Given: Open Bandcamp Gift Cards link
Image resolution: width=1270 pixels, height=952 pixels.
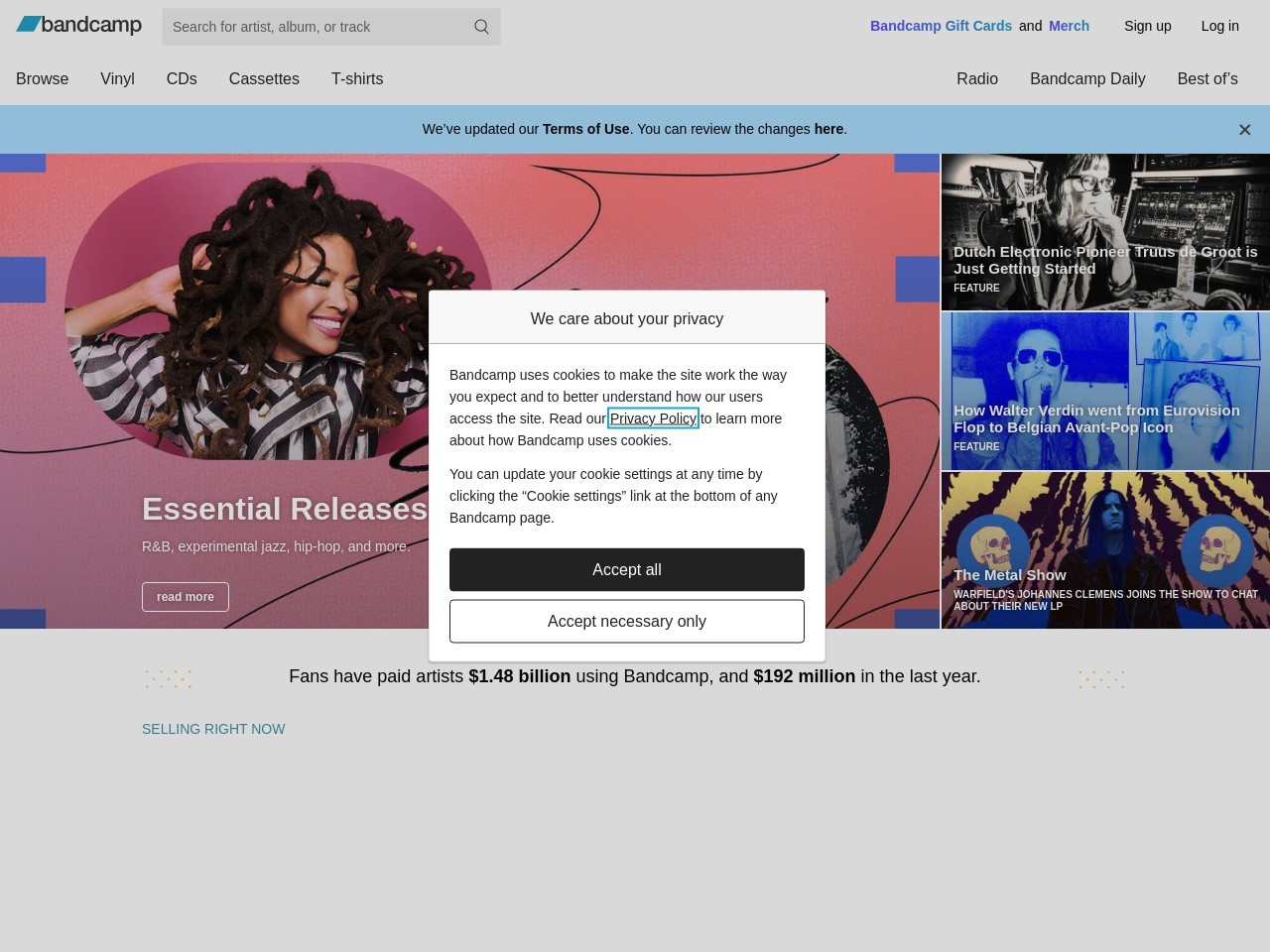Looking at the screenshot, I should point(941,26).
